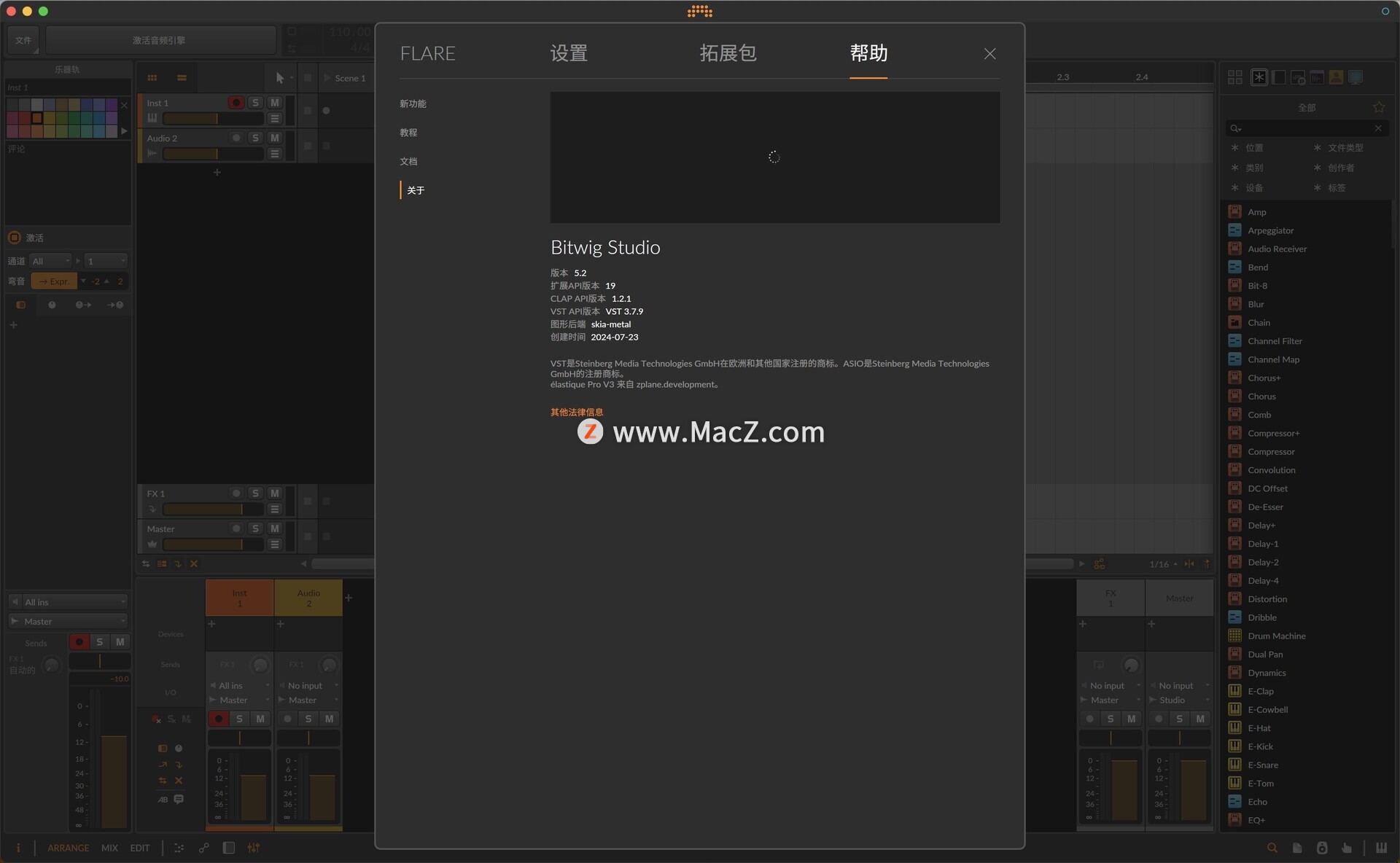This screenshot has width=1400, height=863.
Task: Open 新功能 in the help sidebar
Action: 413,104
